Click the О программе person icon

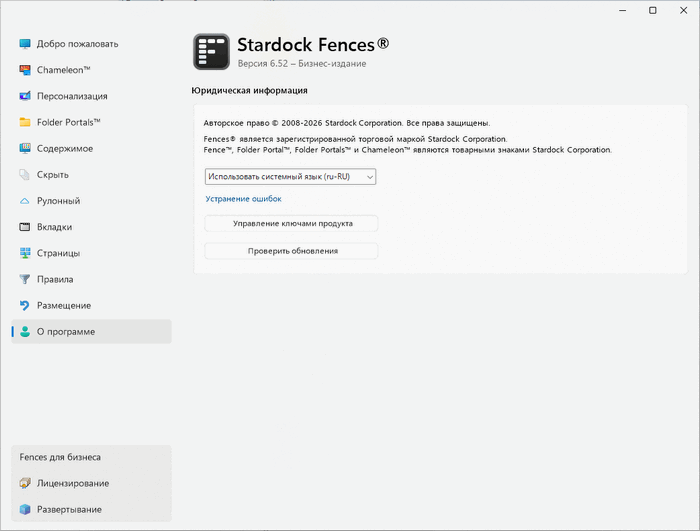25,332
